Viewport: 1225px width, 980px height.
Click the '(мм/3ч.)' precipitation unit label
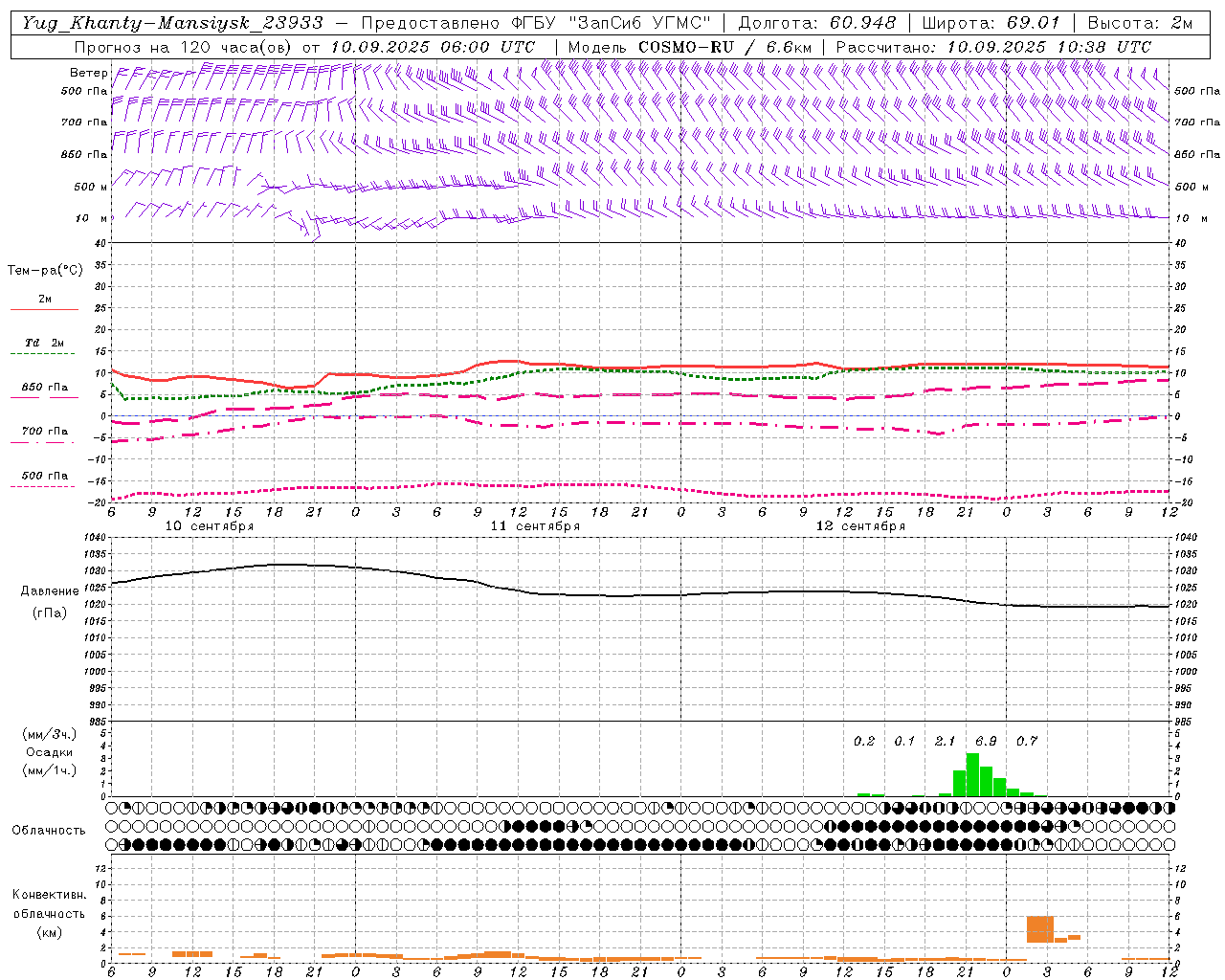coord(49,734)
